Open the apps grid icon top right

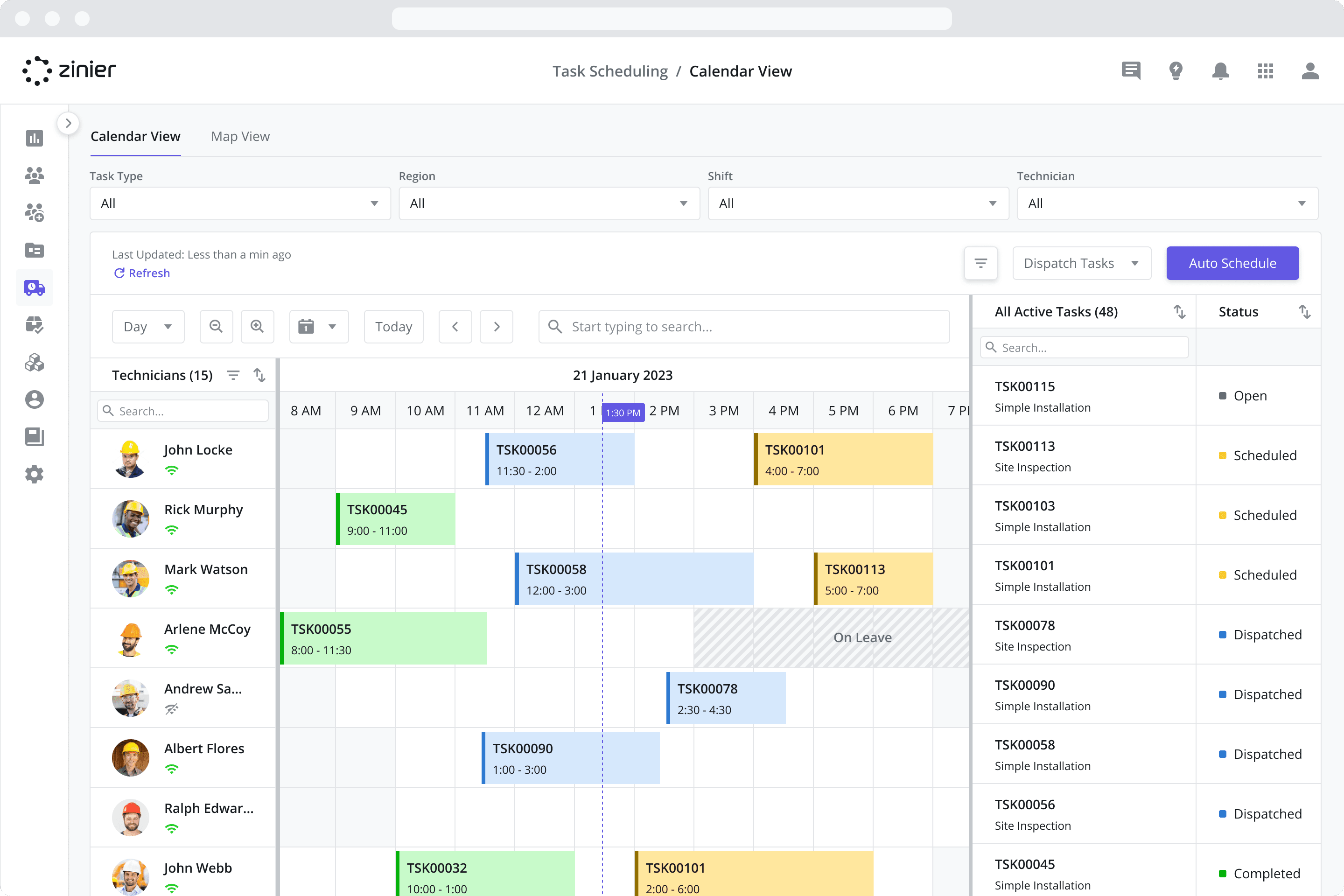1266,71
